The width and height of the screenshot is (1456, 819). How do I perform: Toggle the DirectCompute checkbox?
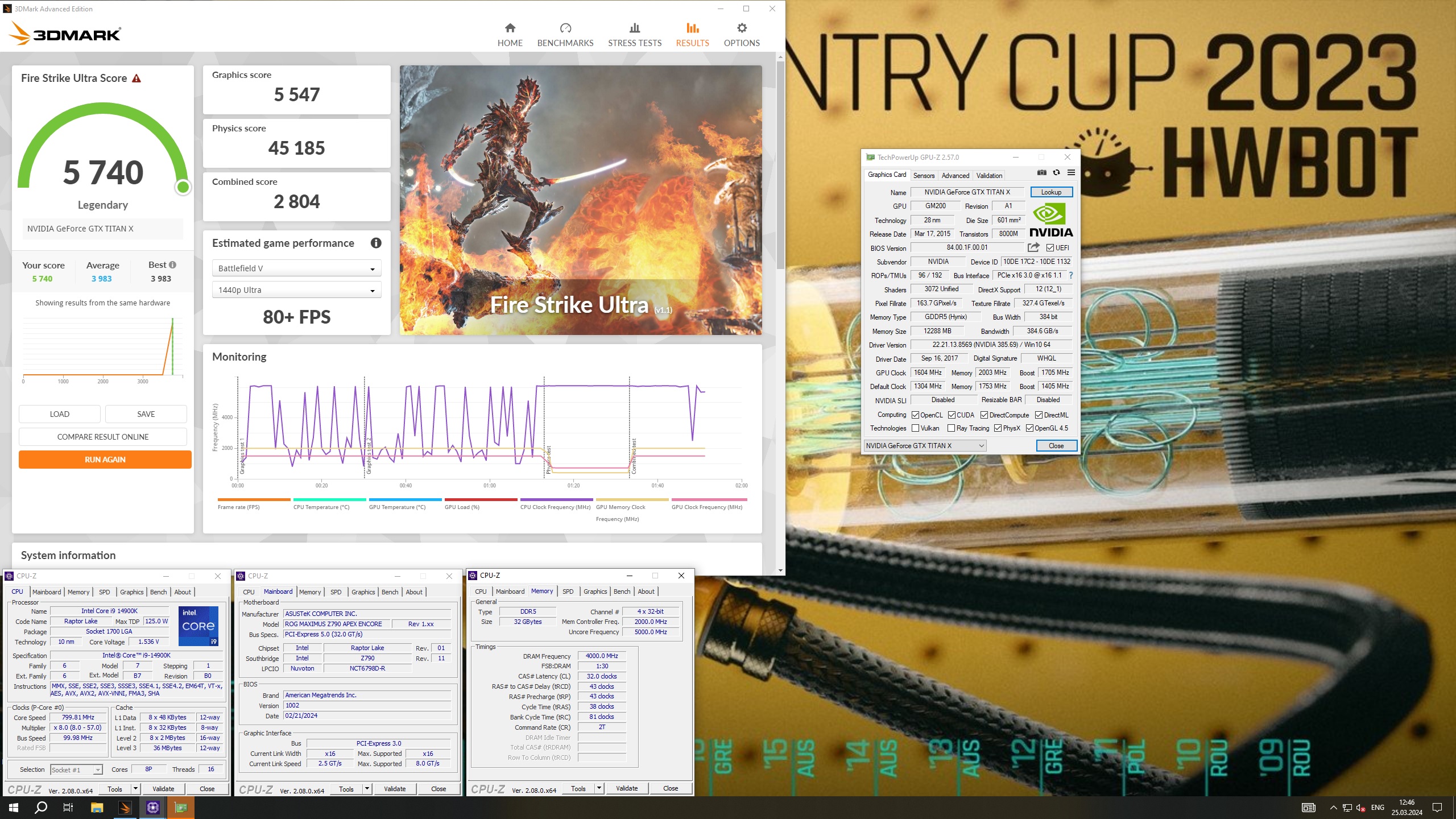tap(985, 415)
